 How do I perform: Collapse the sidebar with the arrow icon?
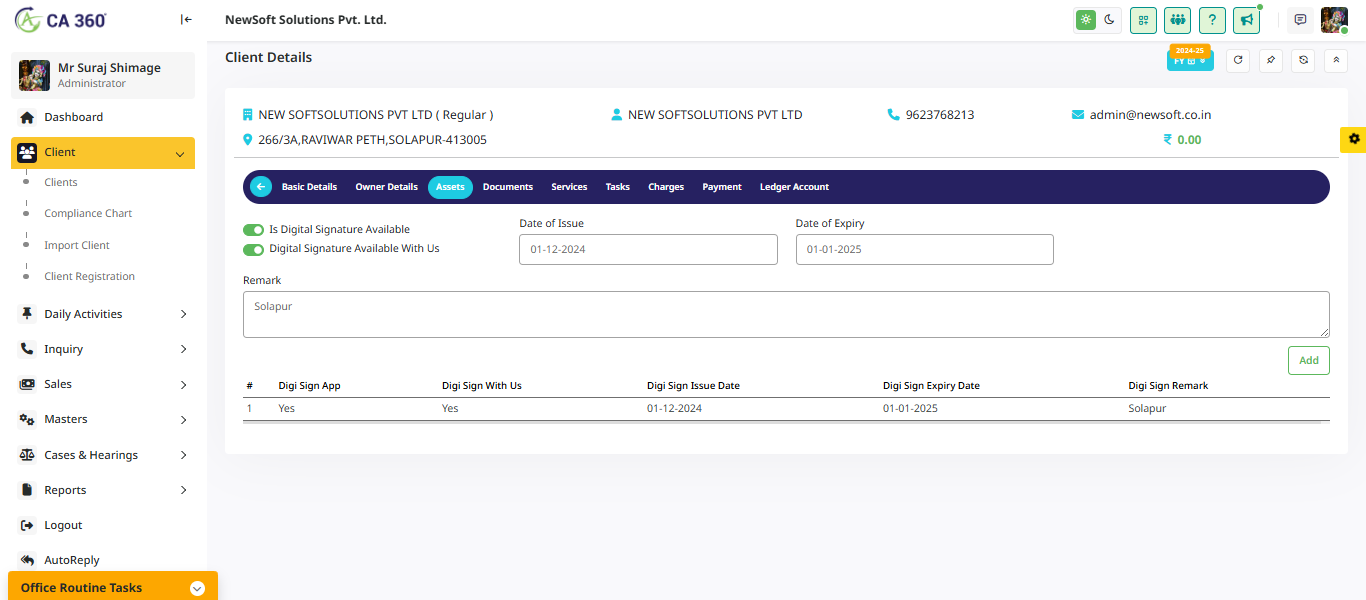tap(186, 19)
